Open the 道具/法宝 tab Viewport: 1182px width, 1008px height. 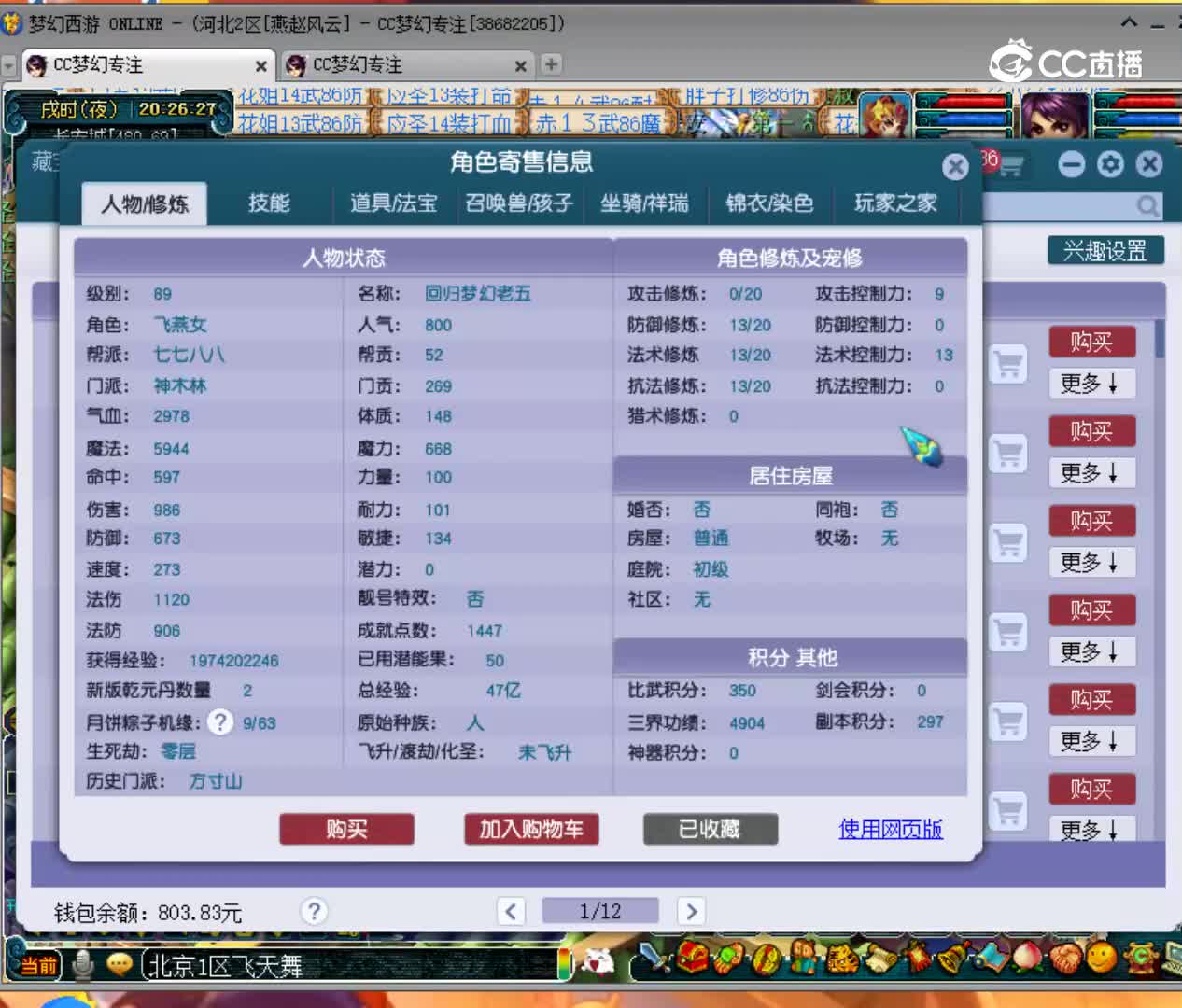click(x=393, y=203)
